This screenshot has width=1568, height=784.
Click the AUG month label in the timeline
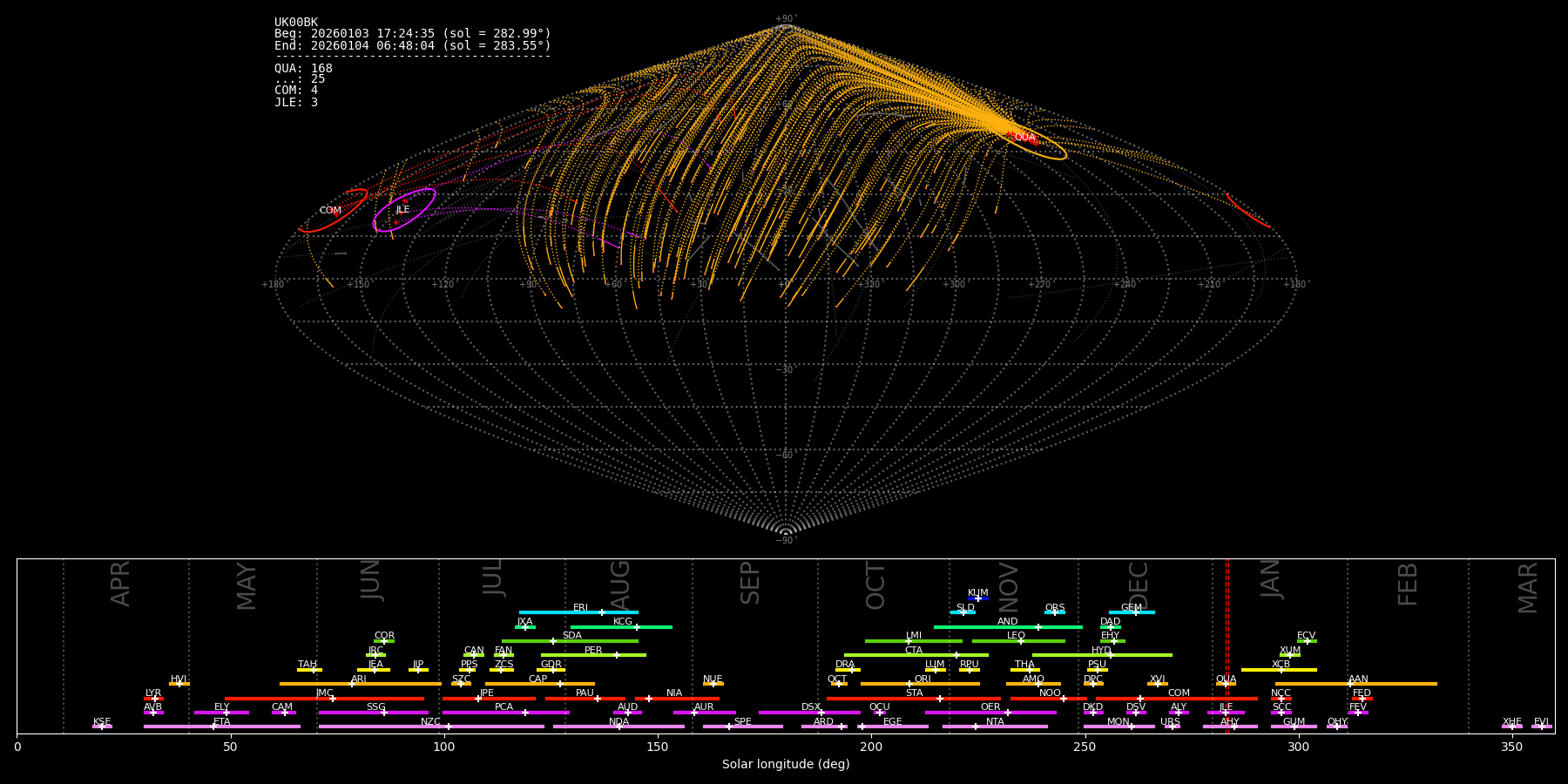619,584
